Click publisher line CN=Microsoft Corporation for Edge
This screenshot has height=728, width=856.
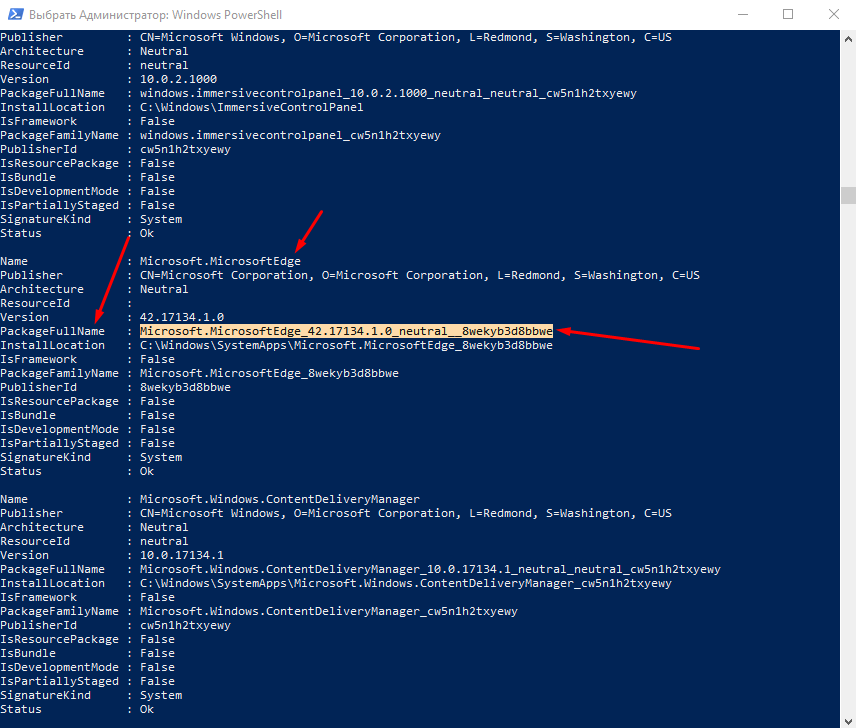point(419,275)
